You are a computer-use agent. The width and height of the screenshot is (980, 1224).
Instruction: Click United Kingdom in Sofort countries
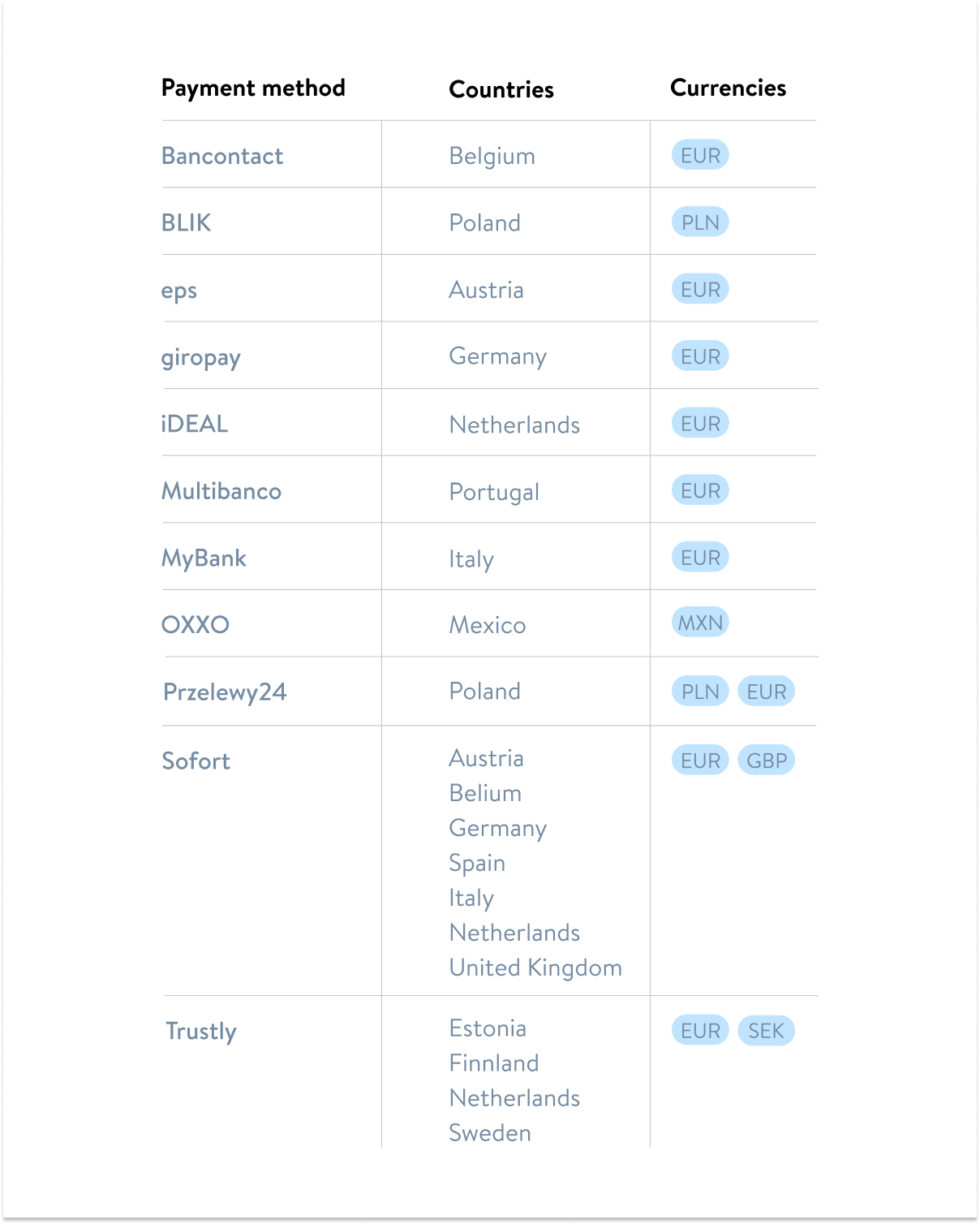click(x=535, y=968)
